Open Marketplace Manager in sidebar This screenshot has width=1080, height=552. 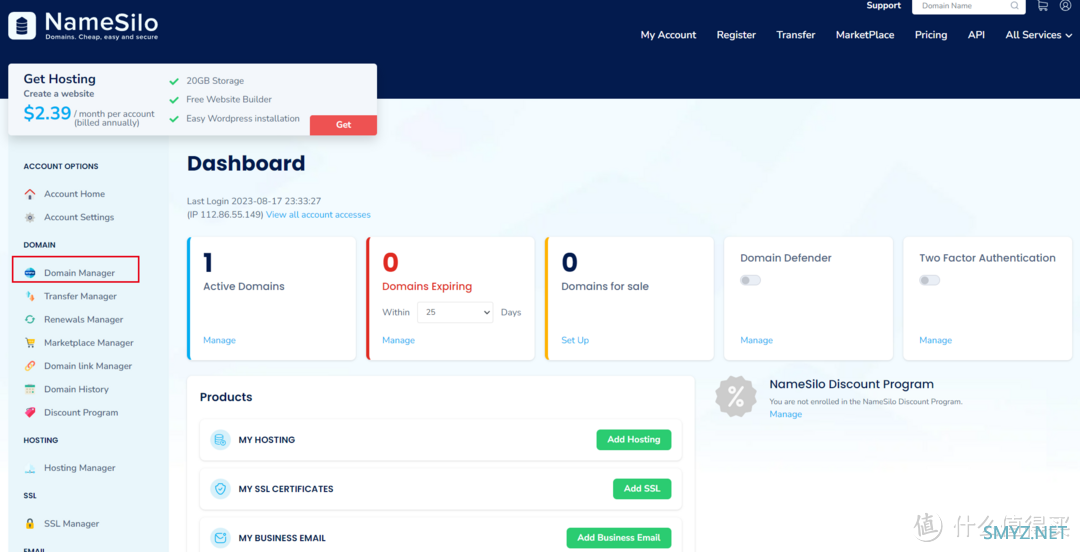(x=89, y=343)
